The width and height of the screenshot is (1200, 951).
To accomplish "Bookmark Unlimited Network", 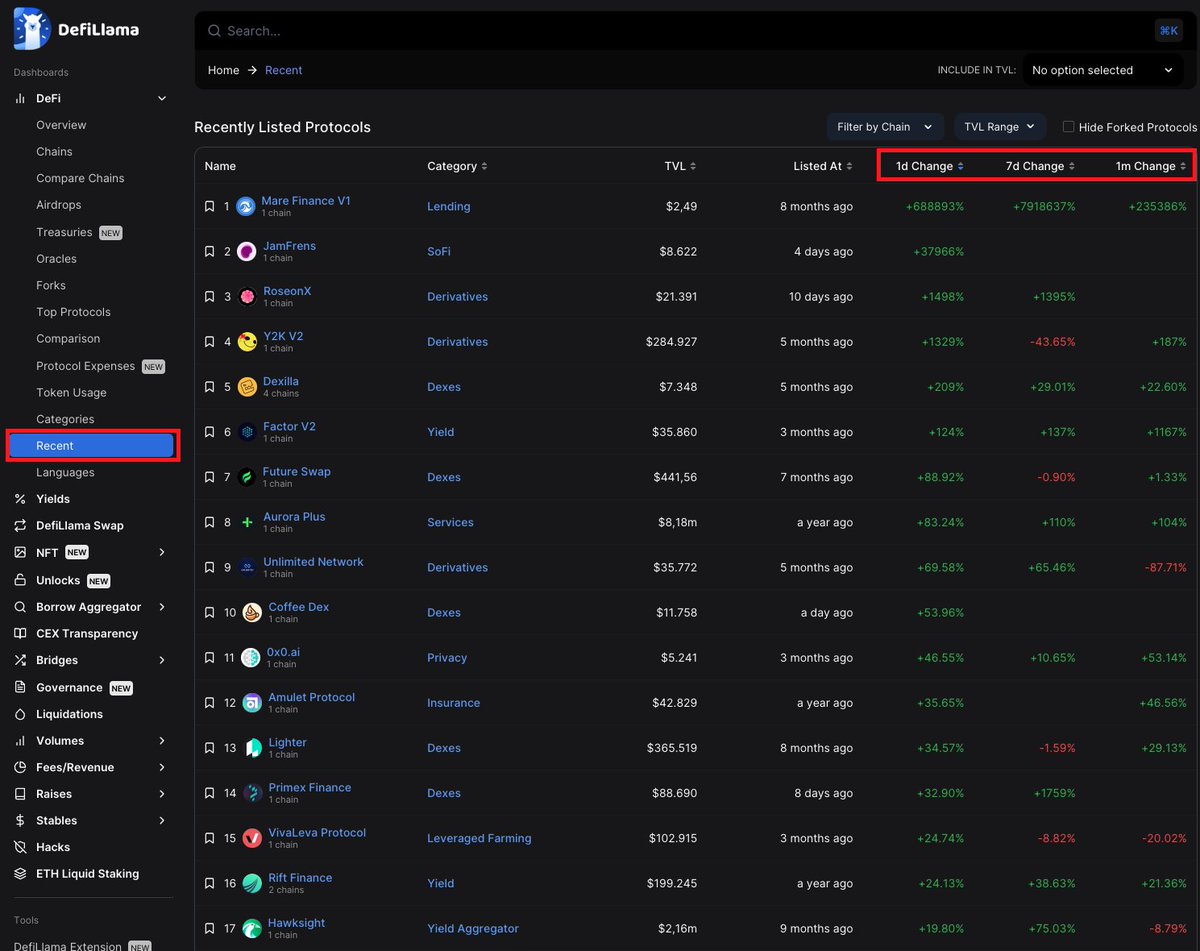I will (209, 567).
